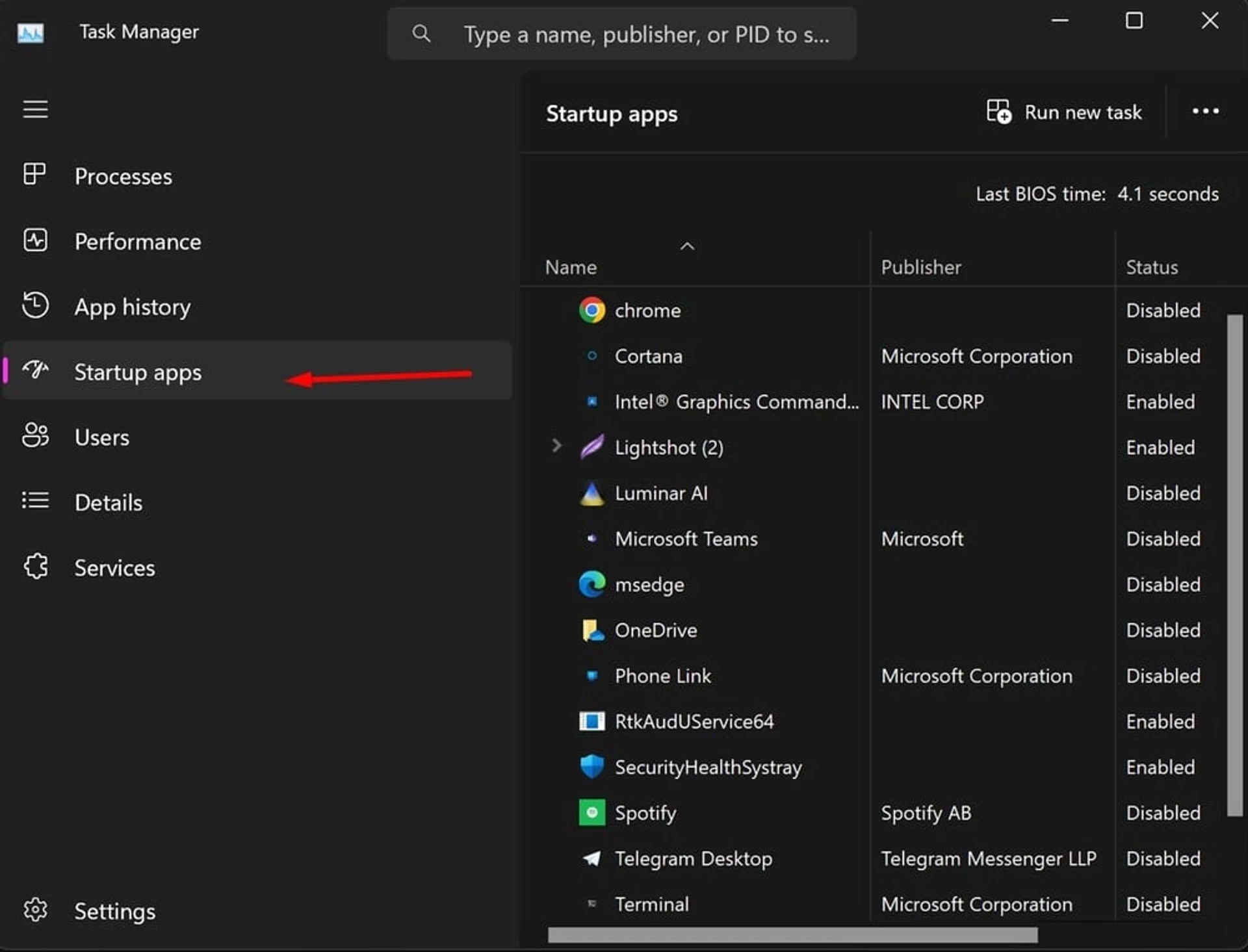Image resolution: width=1248 pixels, height=952 pixels.
Task: Open the three-dot more options menu
Action: pos(1205,111)
